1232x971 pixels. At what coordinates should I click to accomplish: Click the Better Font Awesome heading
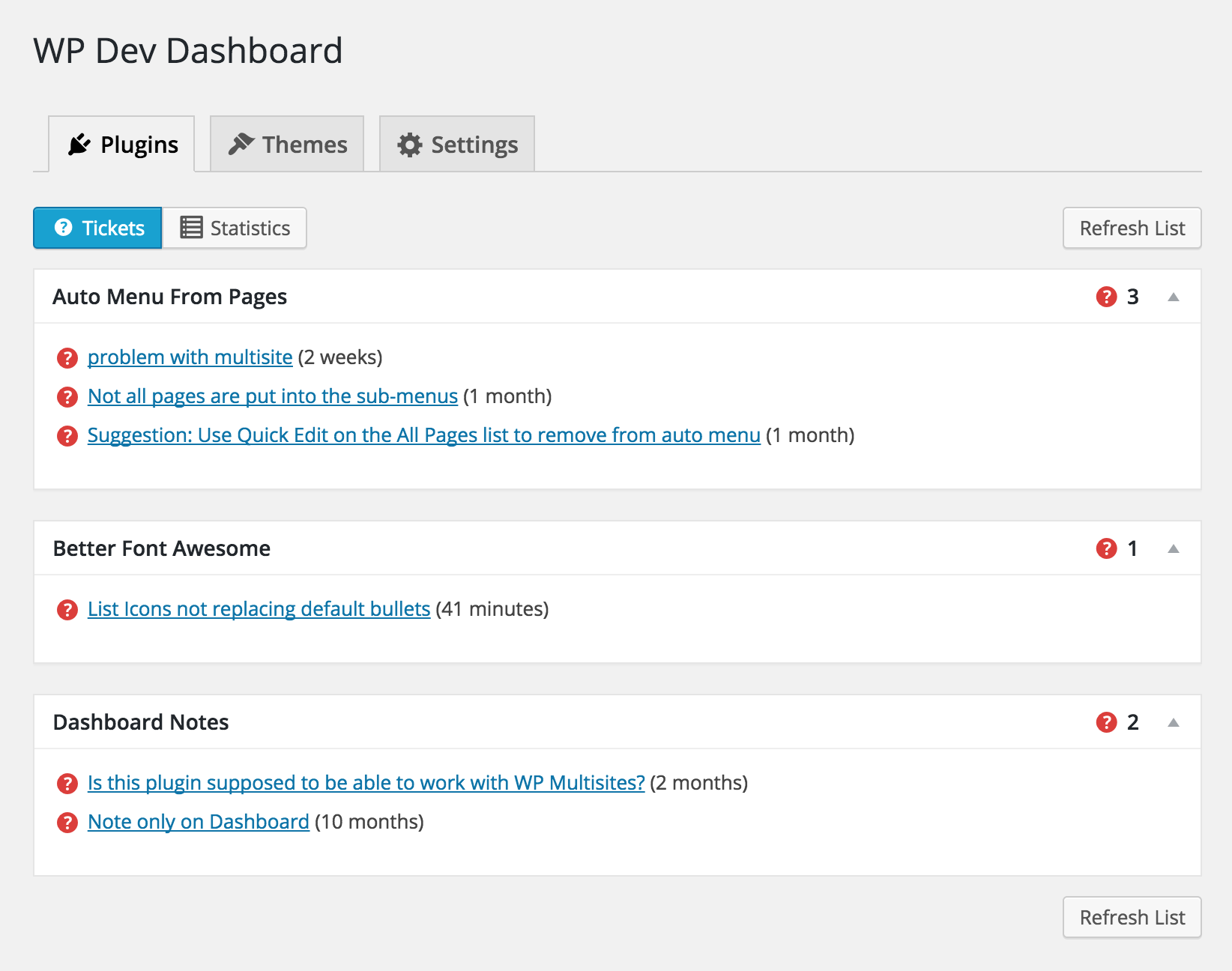[162, 548]
